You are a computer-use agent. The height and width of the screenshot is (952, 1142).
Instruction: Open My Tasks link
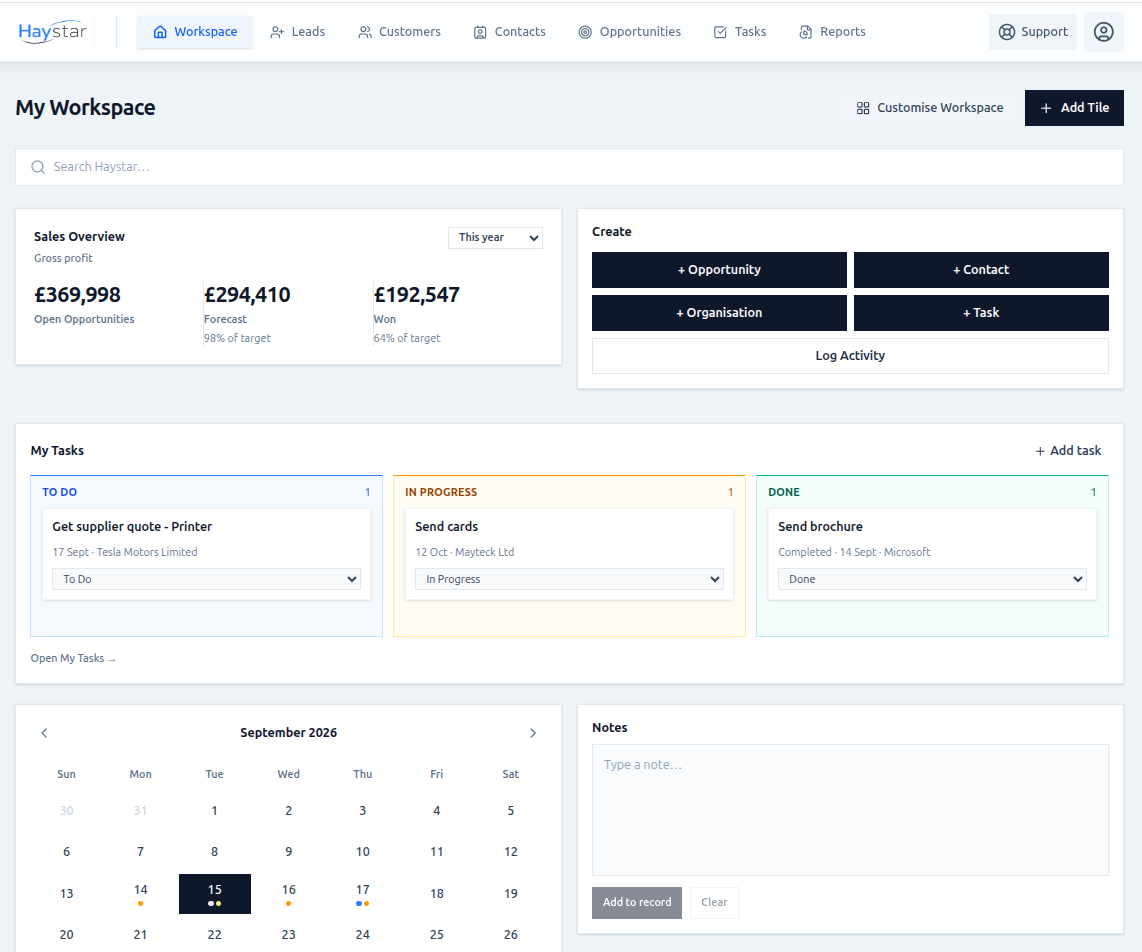click(x=73, y=658)
